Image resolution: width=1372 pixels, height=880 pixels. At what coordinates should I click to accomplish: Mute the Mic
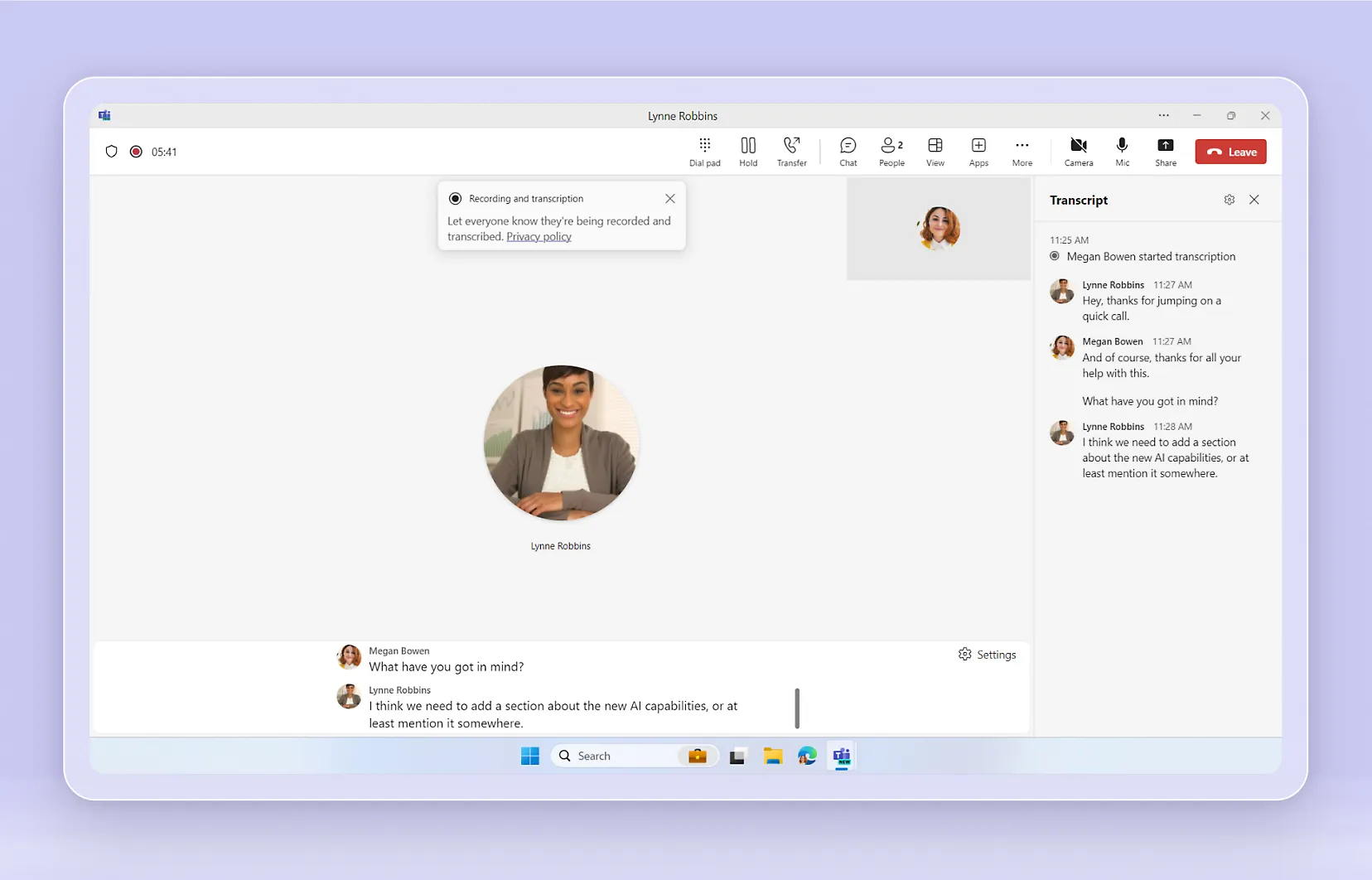[x=1122, y=152]
